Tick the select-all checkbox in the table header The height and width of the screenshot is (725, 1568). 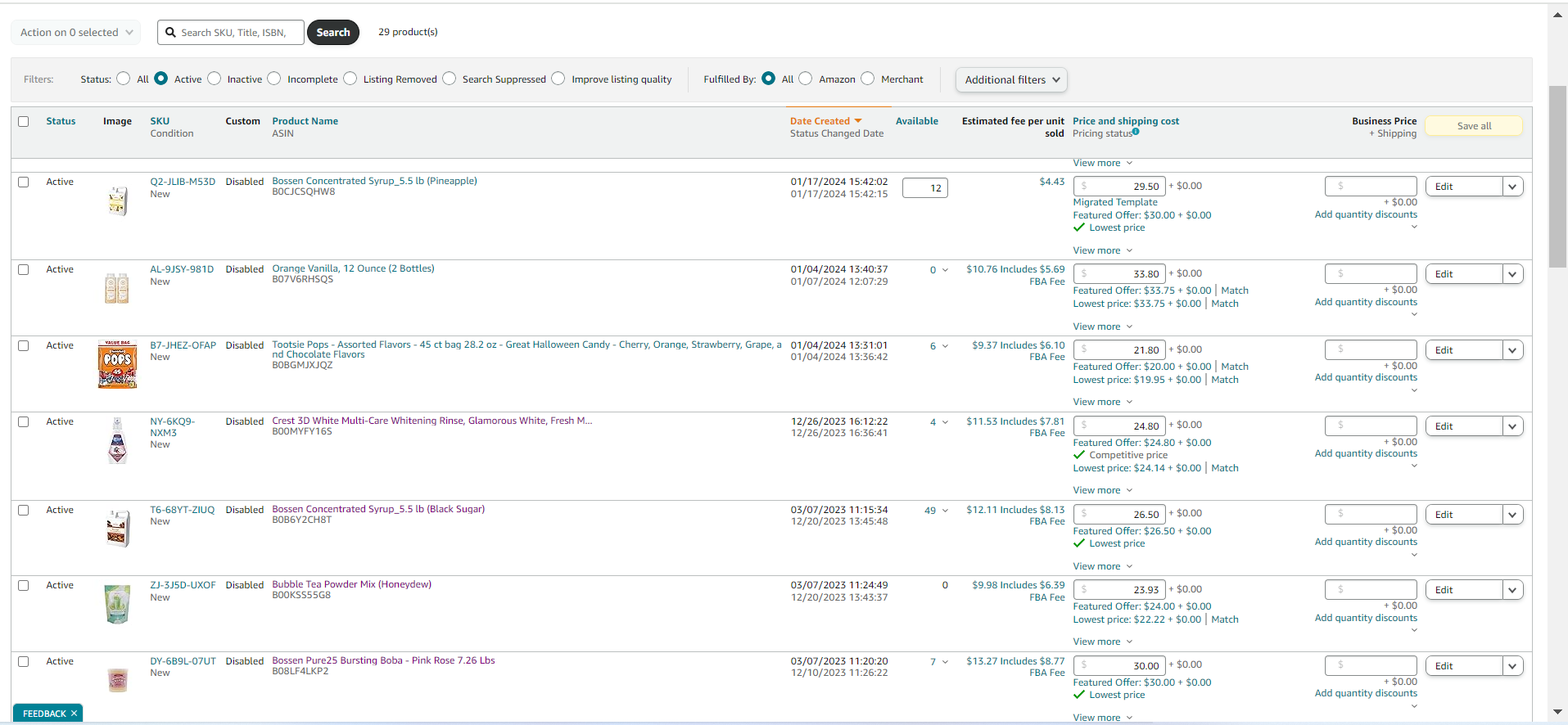click(24, 121)
